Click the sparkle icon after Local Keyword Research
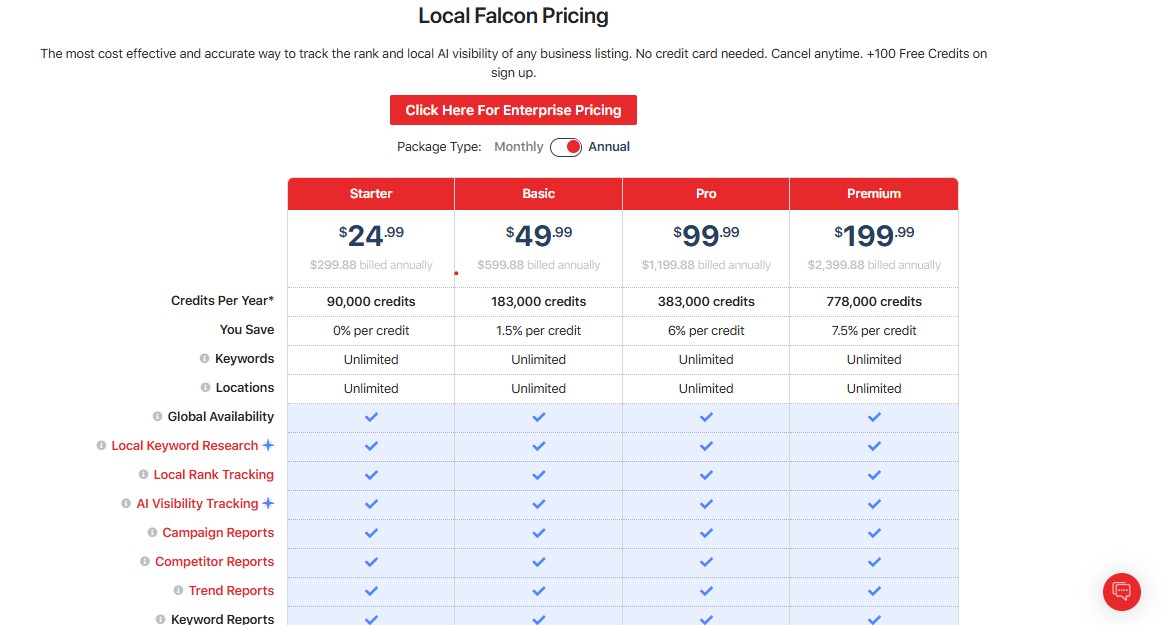The image size is (1175, 625). click(x=268, y=445)
